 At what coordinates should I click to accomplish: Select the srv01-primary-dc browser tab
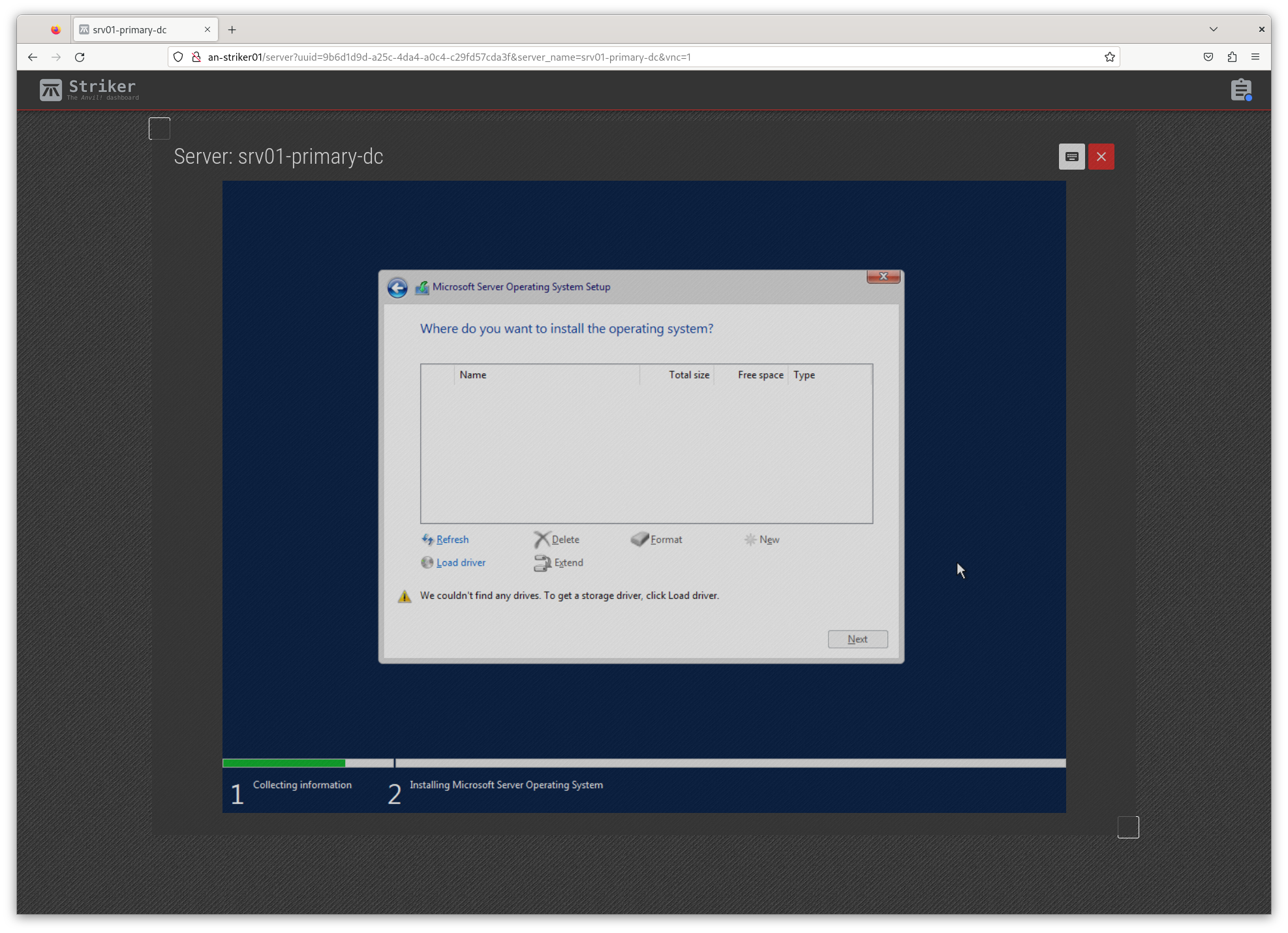click(x=146, y=30)
